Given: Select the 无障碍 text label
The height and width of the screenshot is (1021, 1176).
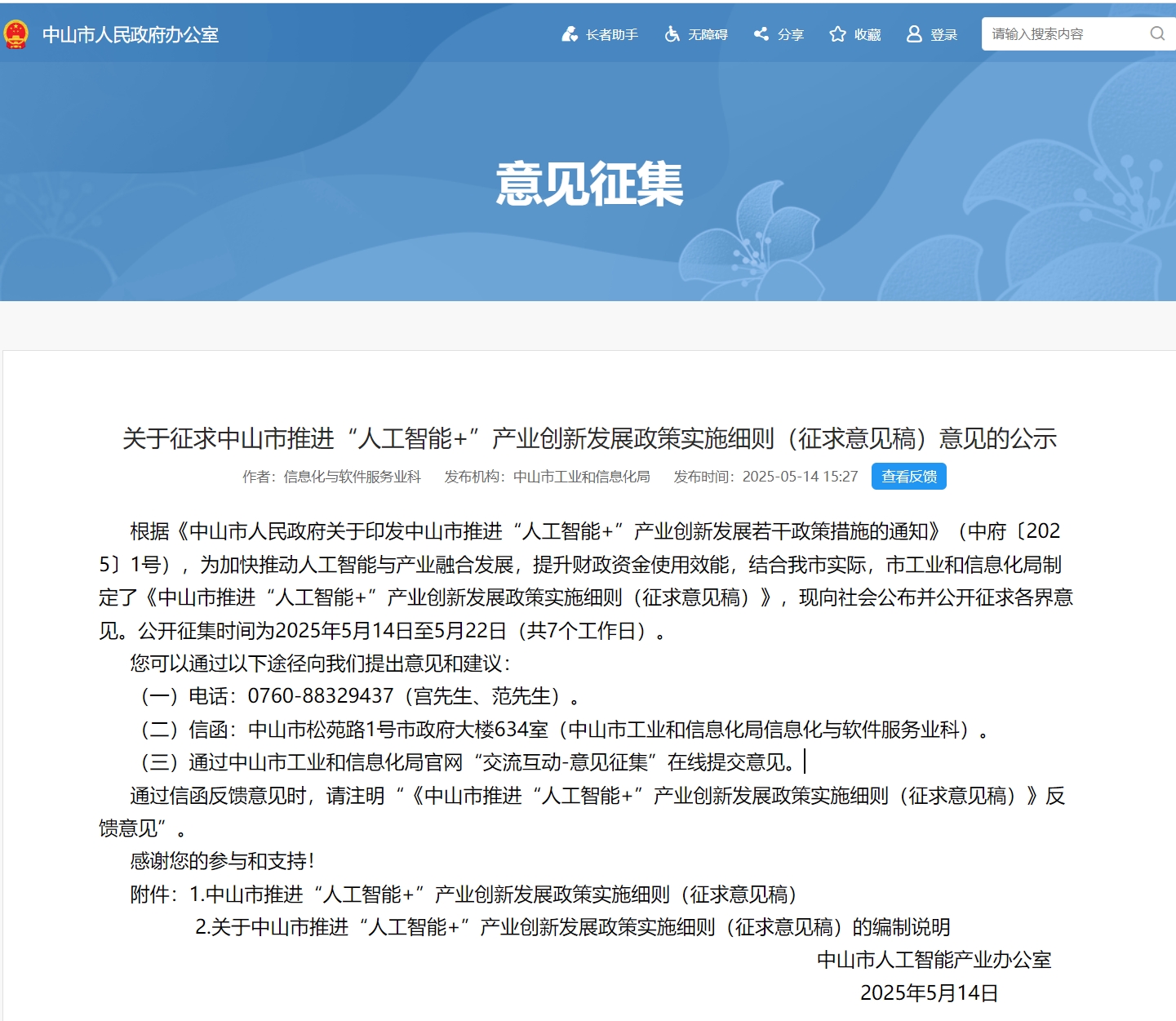Looking at the screenshot, I should (x=708, y=35).
